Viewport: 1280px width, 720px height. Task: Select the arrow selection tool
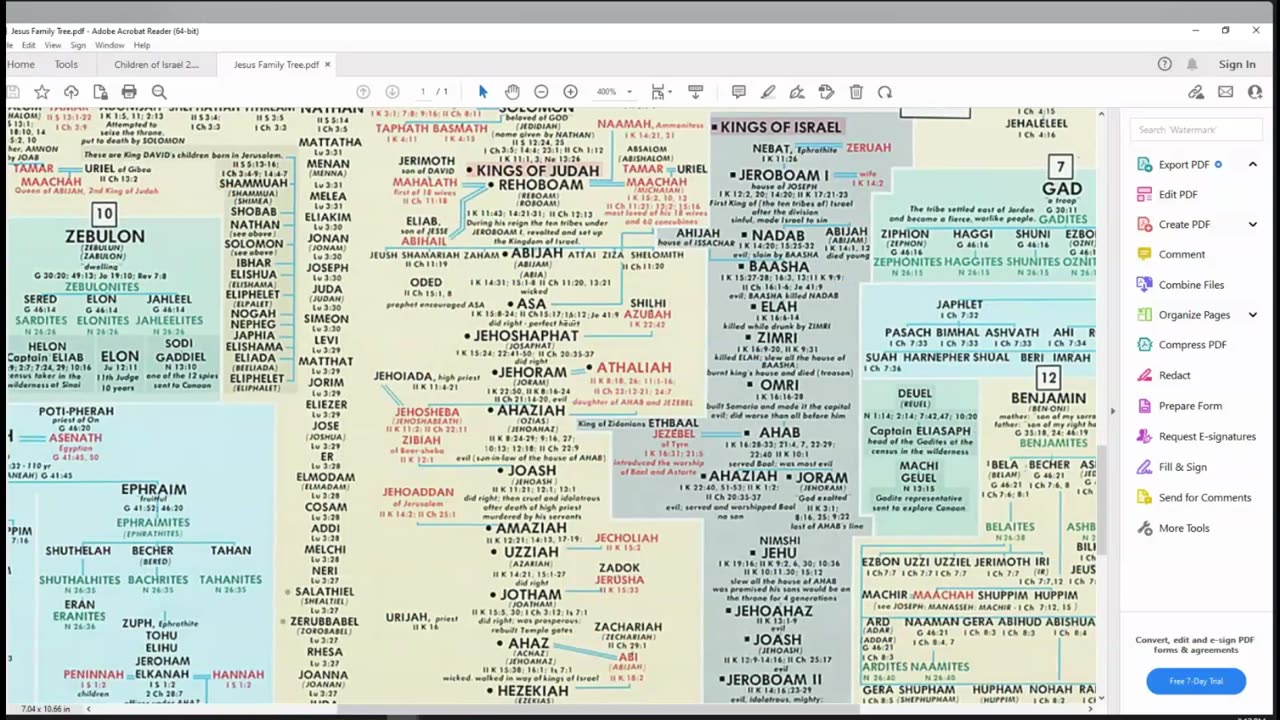483,92
